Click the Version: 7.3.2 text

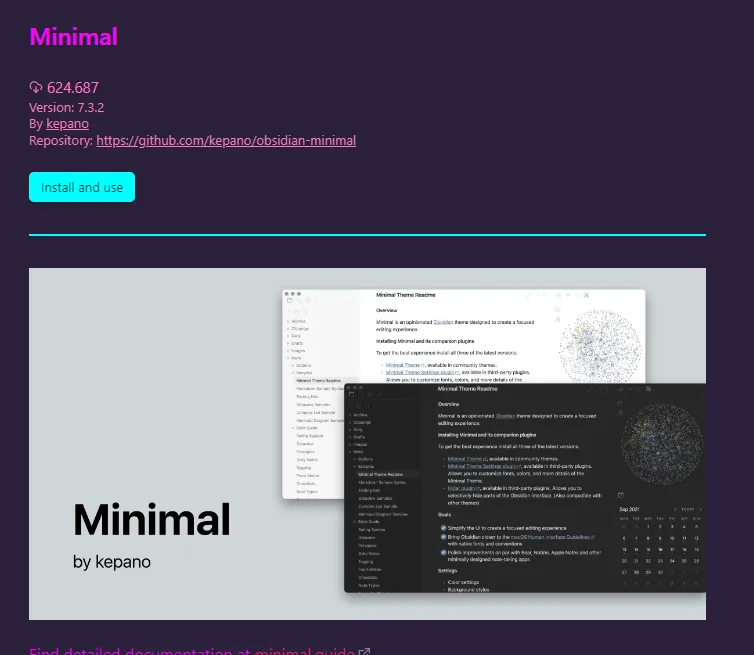(x=66, y=107)
